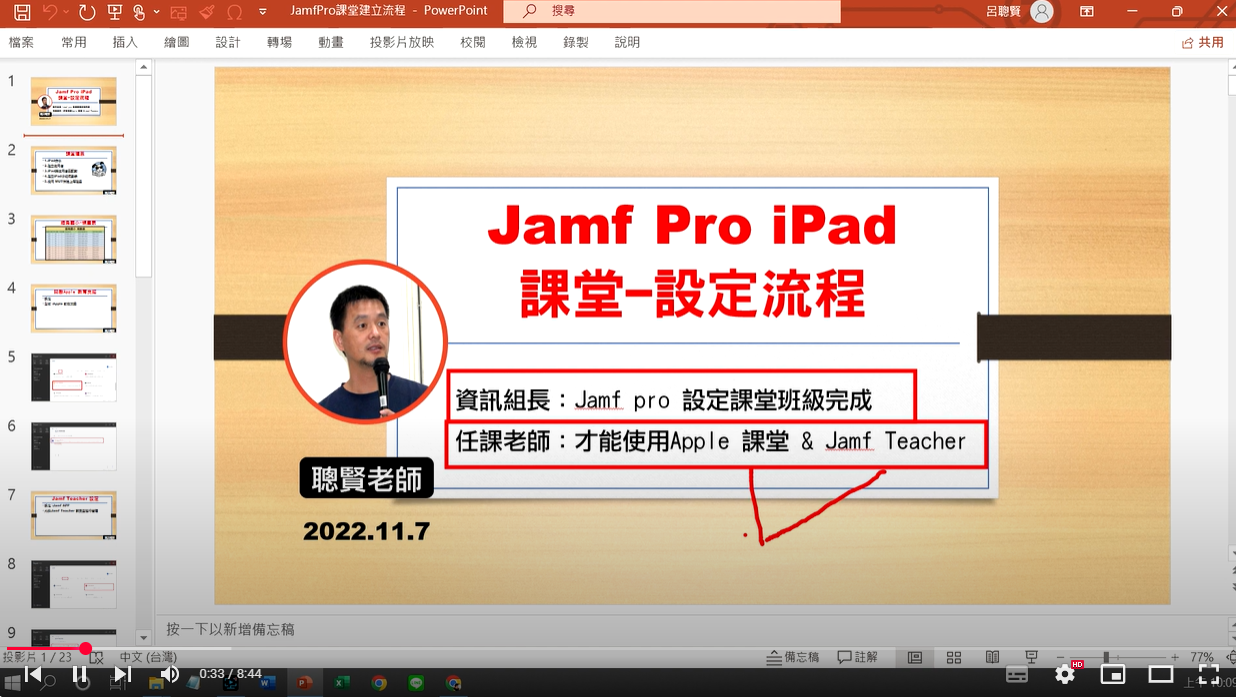Image resolution: width=1236 pixels, height=697 pixels.
Task: Open File Explorer from the taskbar
Action: point(156,683)
